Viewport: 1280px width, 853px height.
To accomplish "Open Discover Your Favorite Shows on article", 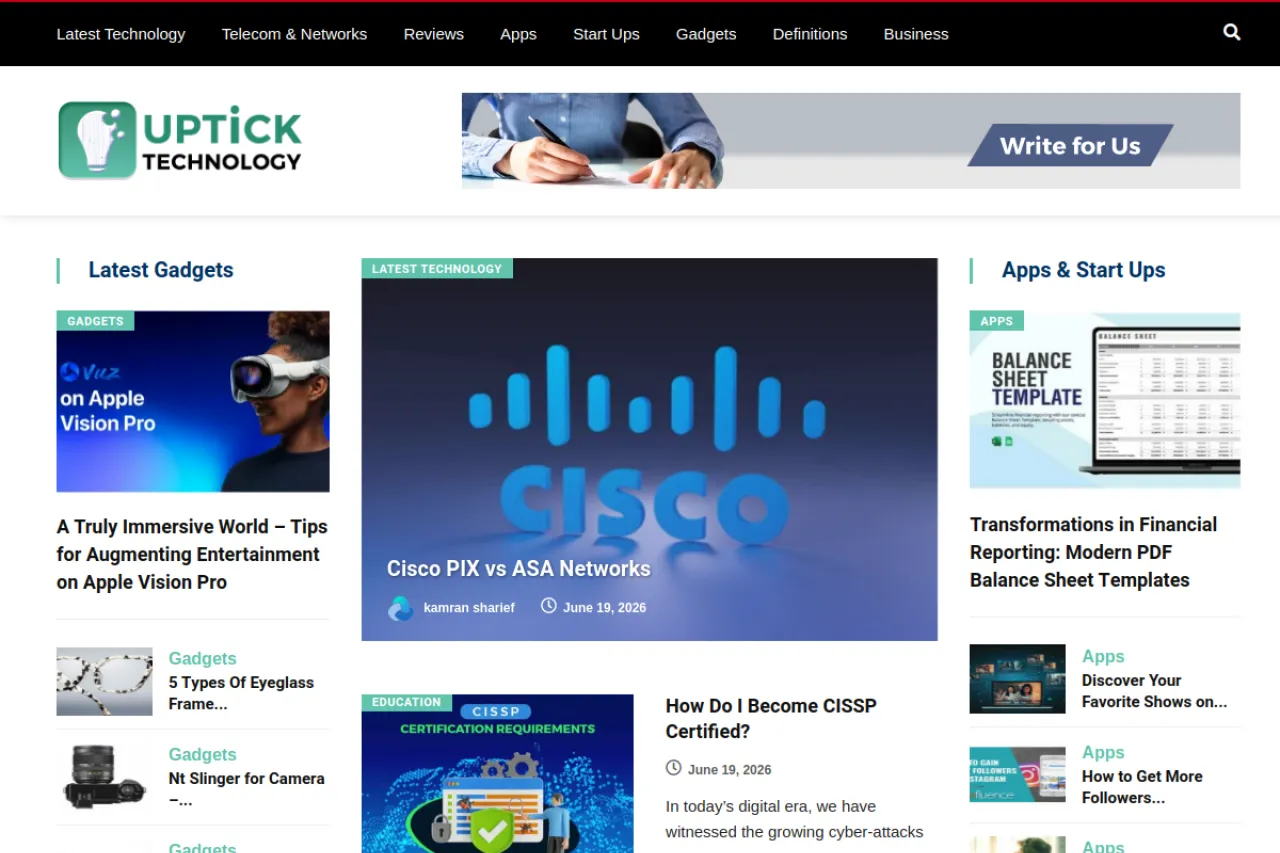I will 1155,691.
